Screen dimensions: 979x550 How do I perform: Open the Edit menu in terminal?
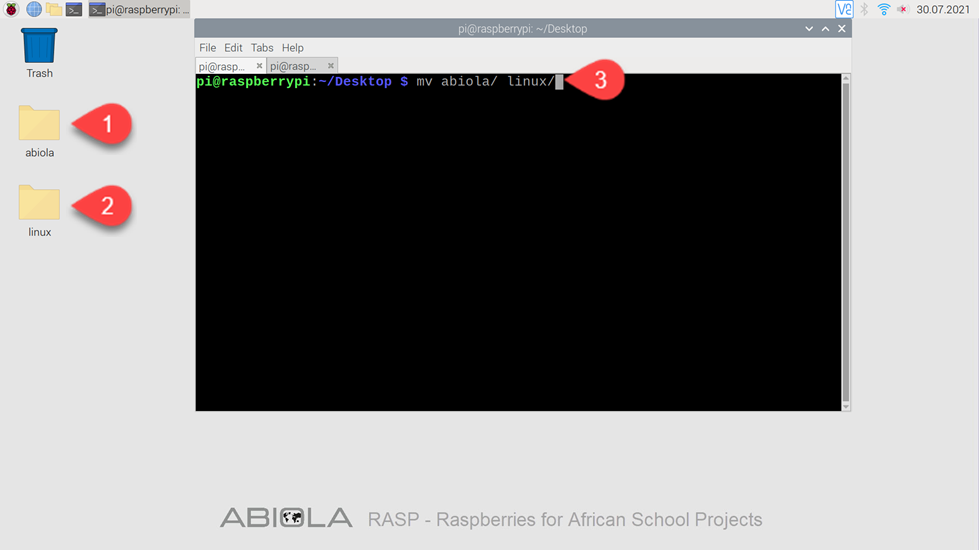click(233, 48)
